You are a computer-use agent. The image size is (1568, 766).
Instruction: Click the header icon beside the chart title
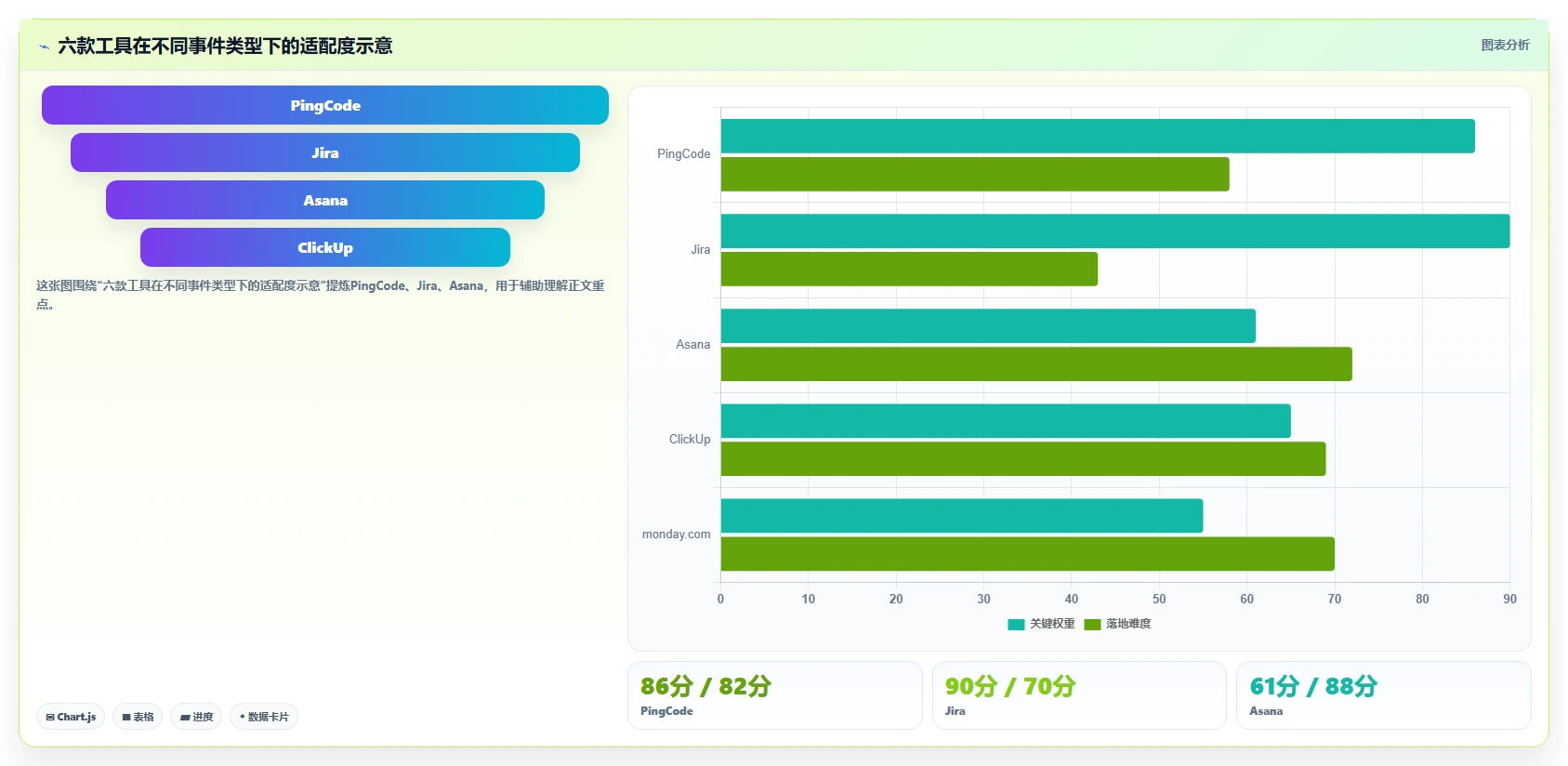point(44,46)
